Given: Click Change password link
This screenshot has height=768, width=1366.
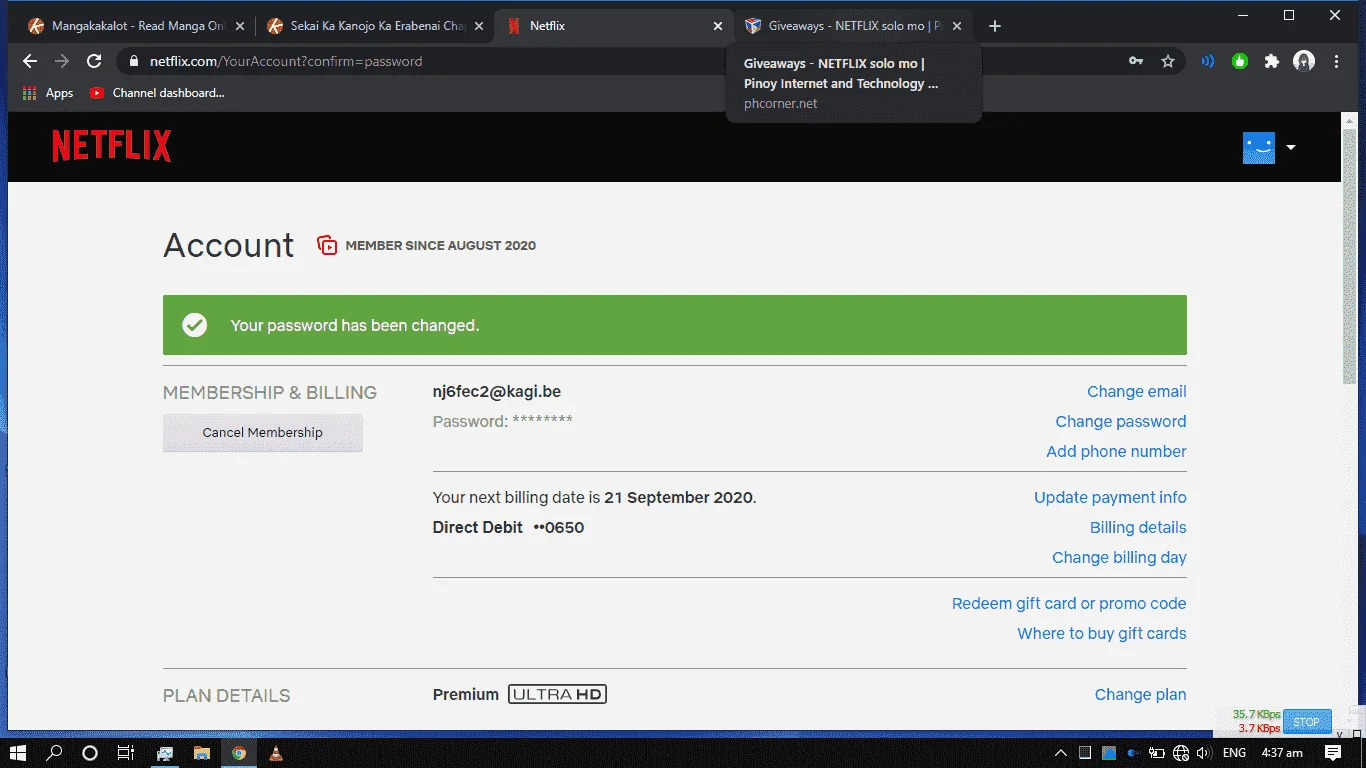Looking at the screenshot, I should point(1121,422).
